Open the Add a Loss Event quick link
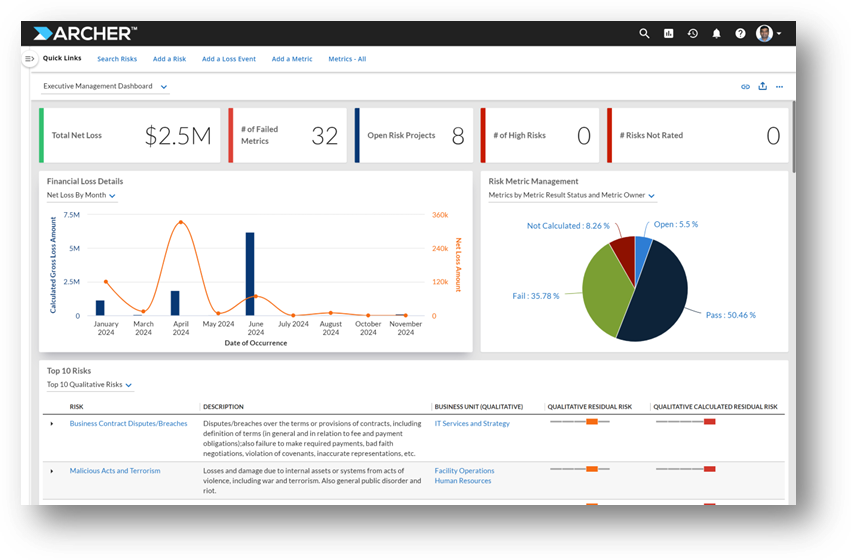This screenshot has width=851, height=560. (228, 59)
